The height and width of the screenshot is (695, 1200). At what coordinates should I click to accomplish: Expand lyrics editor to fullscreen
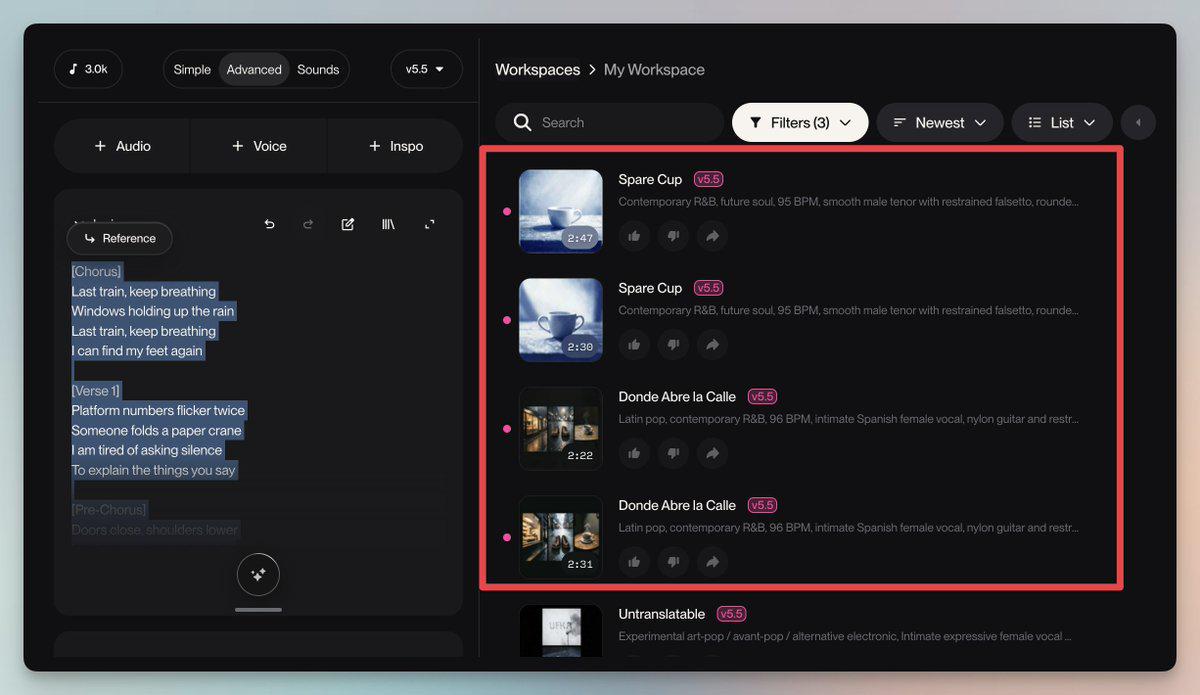click(429, 225)
